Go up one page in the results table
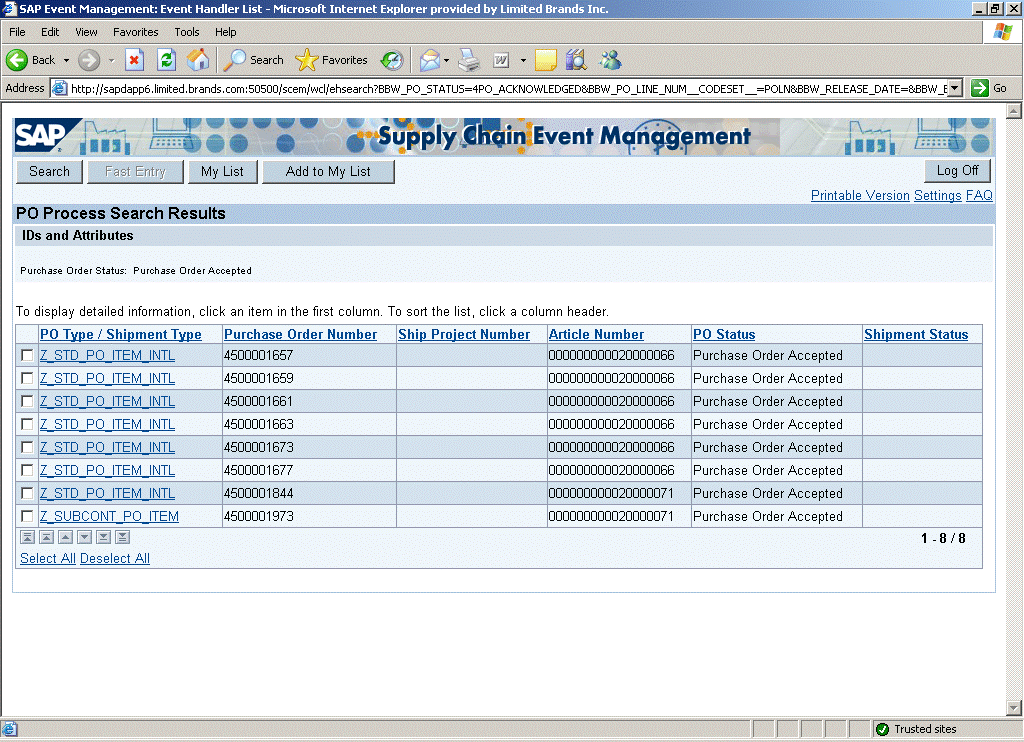 coord(46,537)
